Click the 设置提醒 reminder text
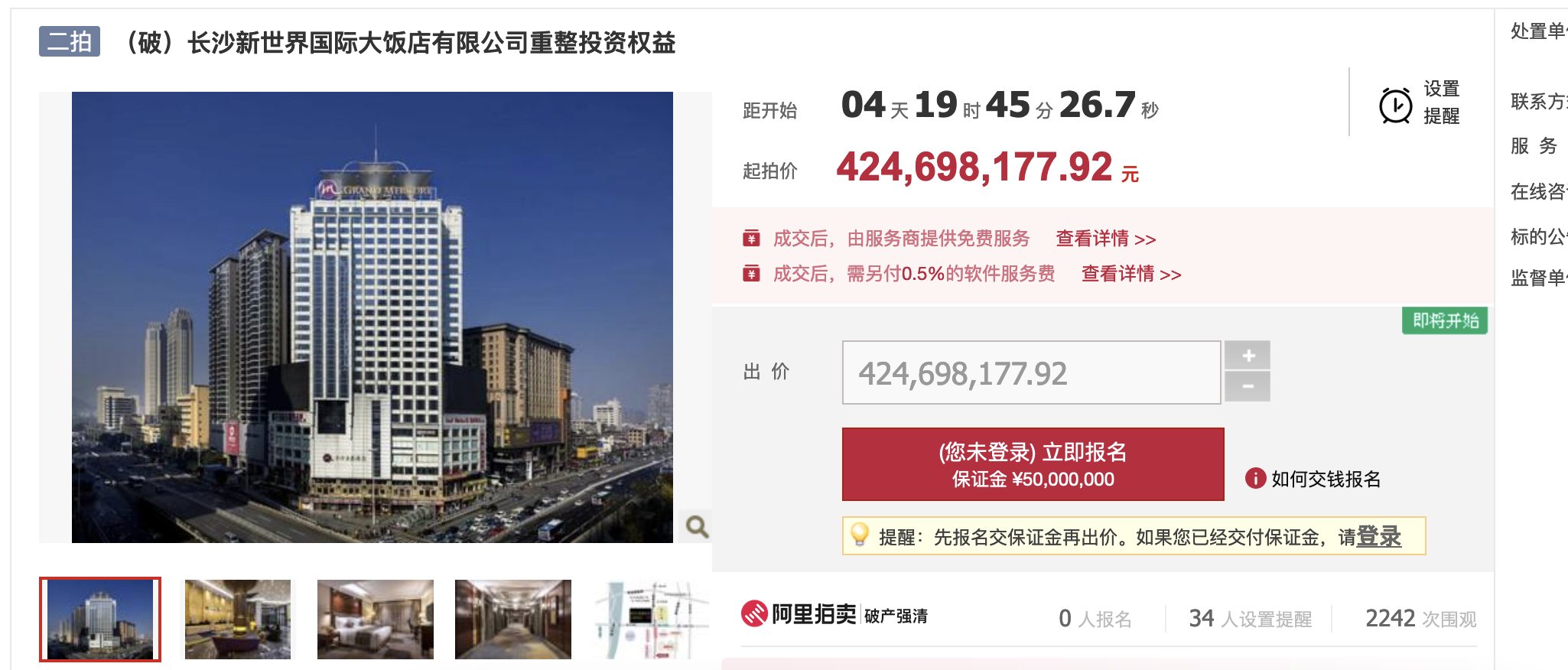 pos(1442,102)
